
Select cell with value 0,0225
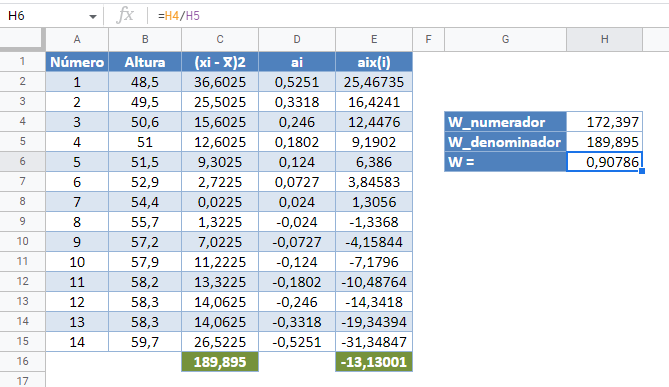pos(220,202)
